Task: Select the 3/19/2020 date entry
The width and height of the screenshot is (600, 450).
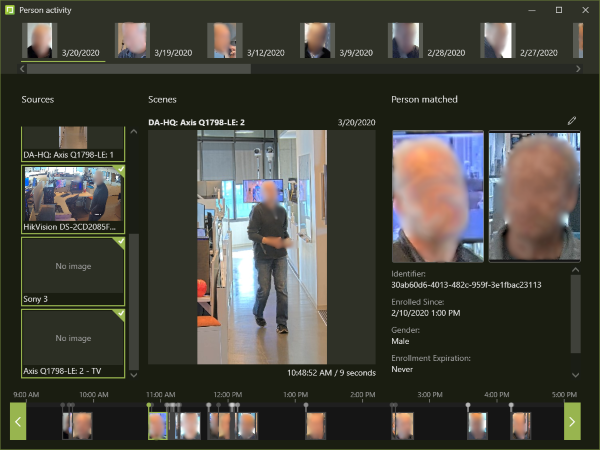Action: (154, 41)
